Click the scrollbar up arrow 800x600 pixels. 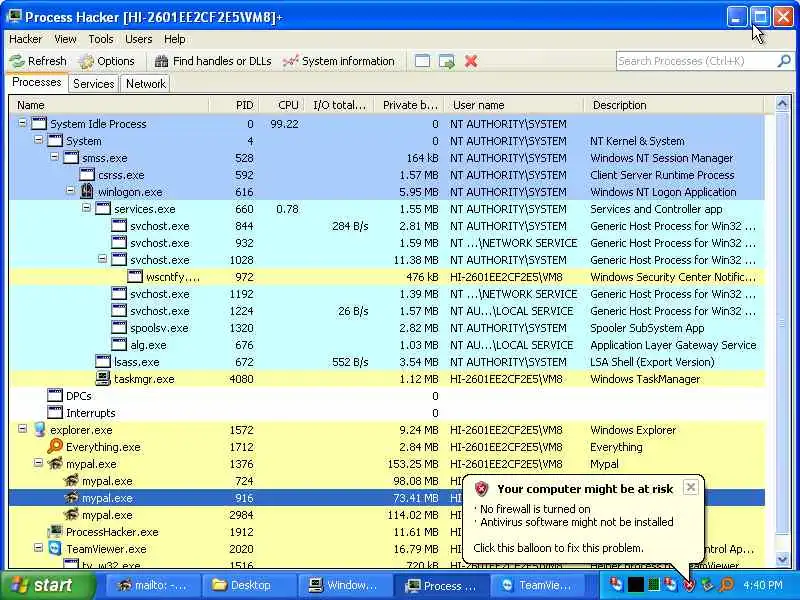(782, 104)
